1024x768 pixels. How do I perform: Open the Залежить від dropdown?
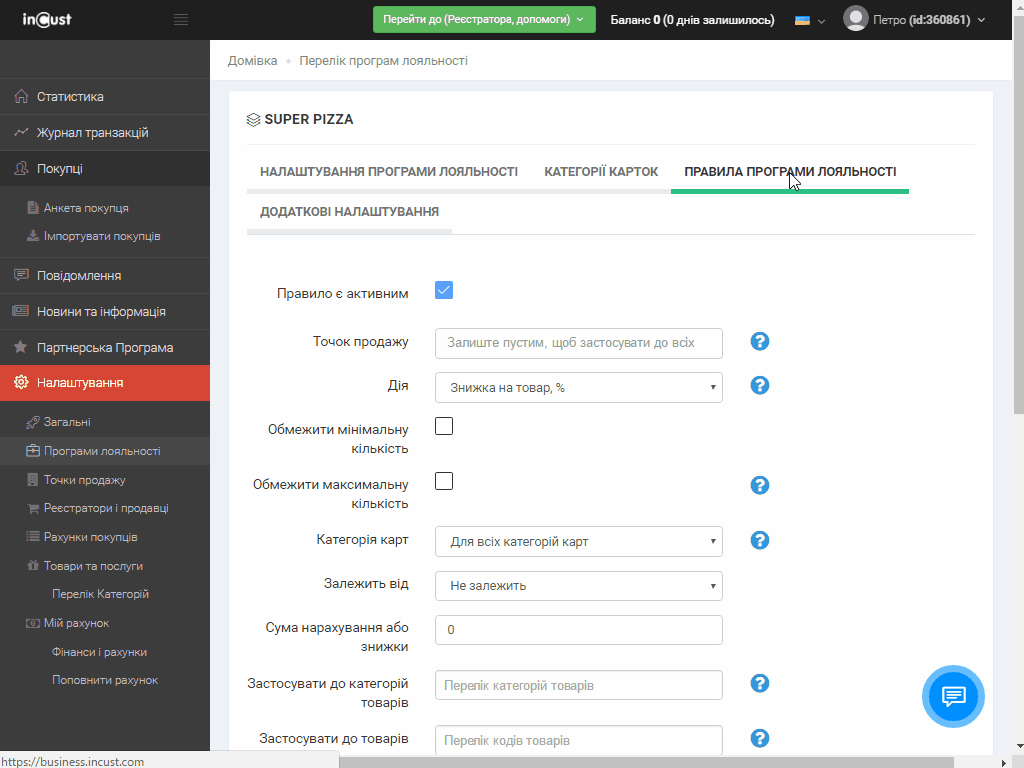[x=578, y=586]
